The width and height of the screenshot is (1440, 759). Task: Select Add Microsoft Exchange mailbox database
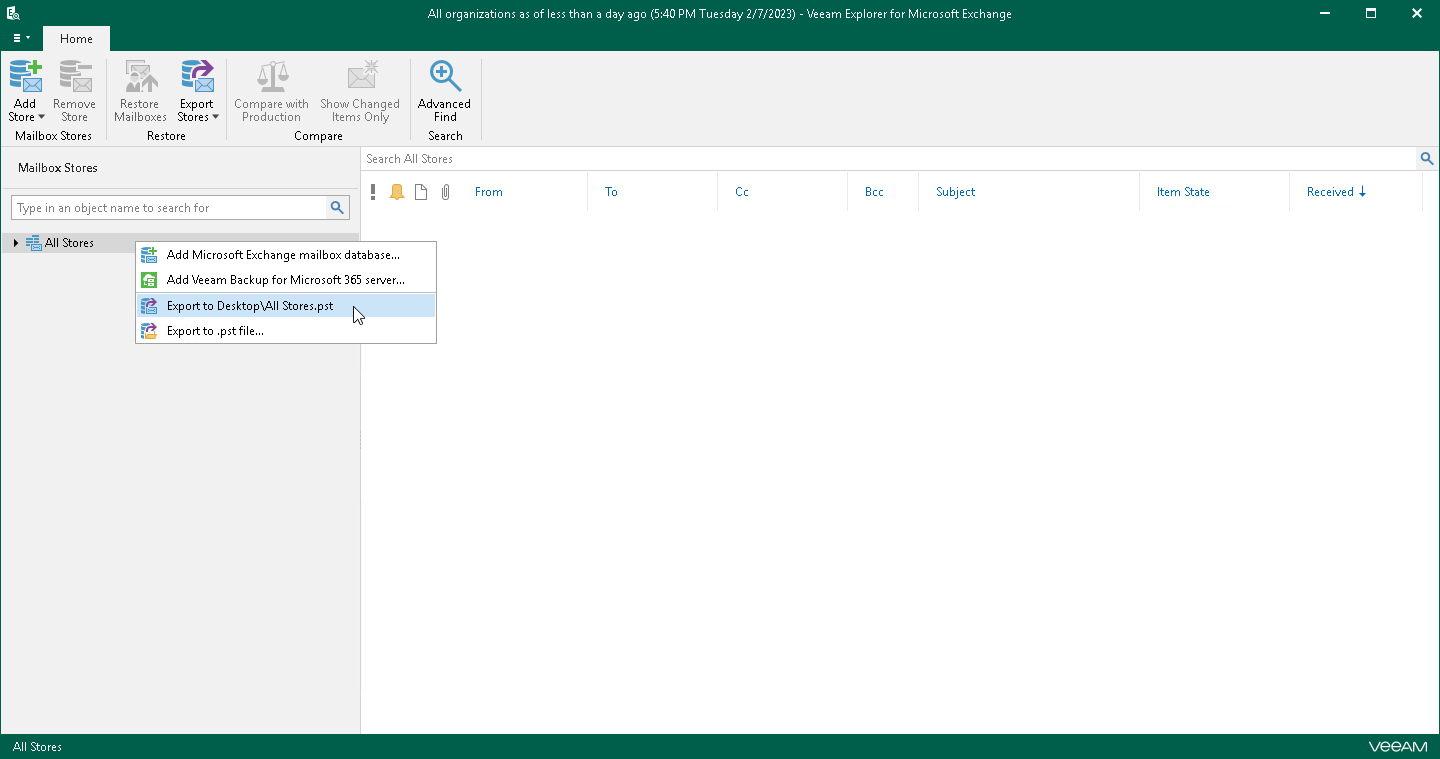tap(282, 254)
